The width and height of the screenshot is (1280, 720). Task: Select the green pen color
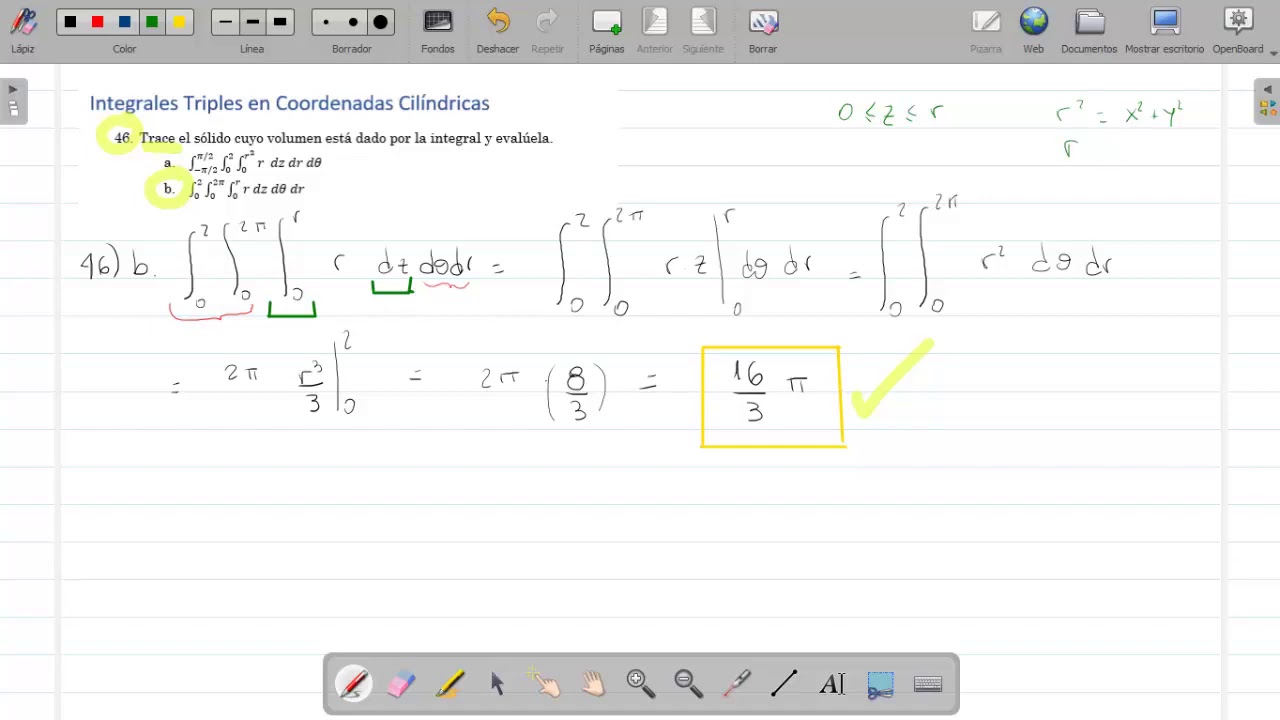[x=152, y=22]
